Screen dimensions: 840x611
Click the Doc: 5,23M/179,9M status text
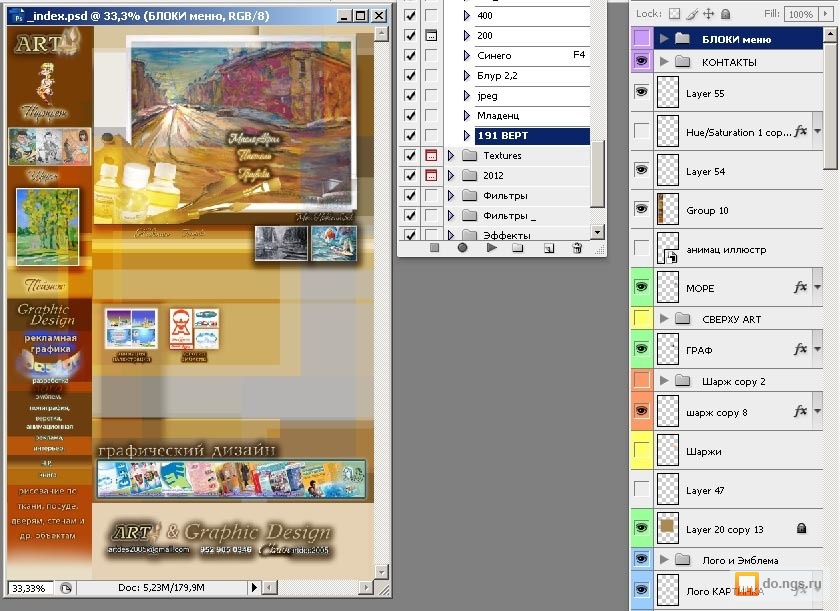[x=161, y=588]
